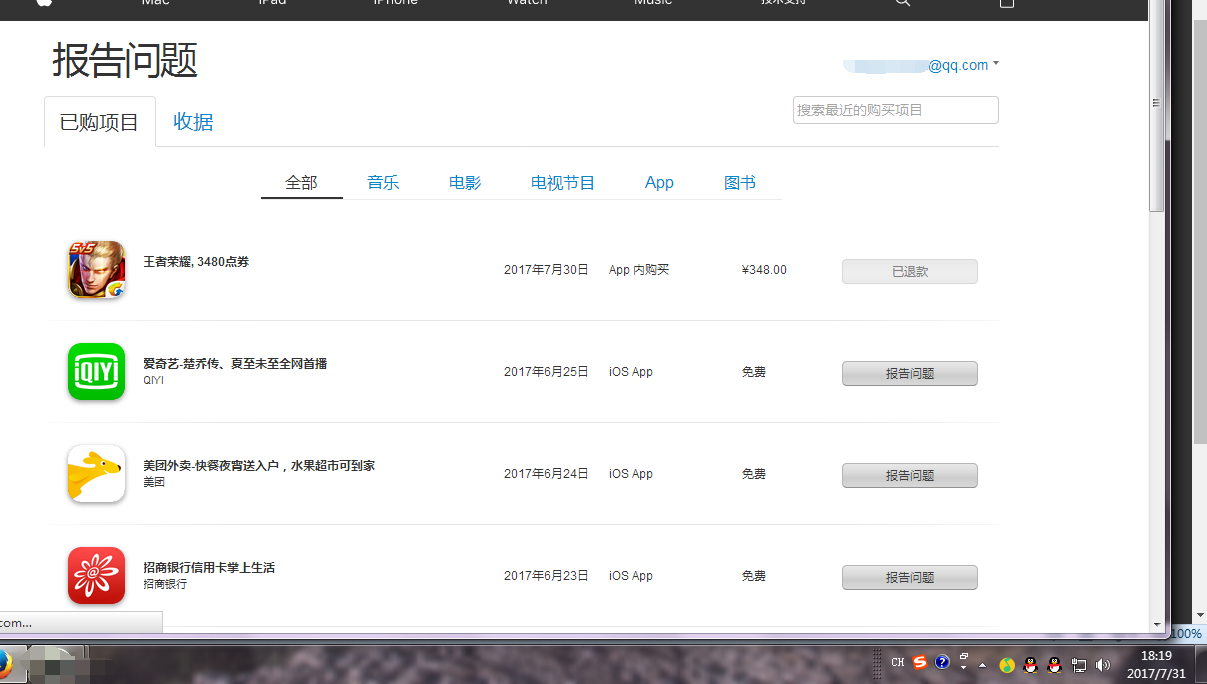
Task: Click the Sogou input method tray icon
Action: (919, 663)
